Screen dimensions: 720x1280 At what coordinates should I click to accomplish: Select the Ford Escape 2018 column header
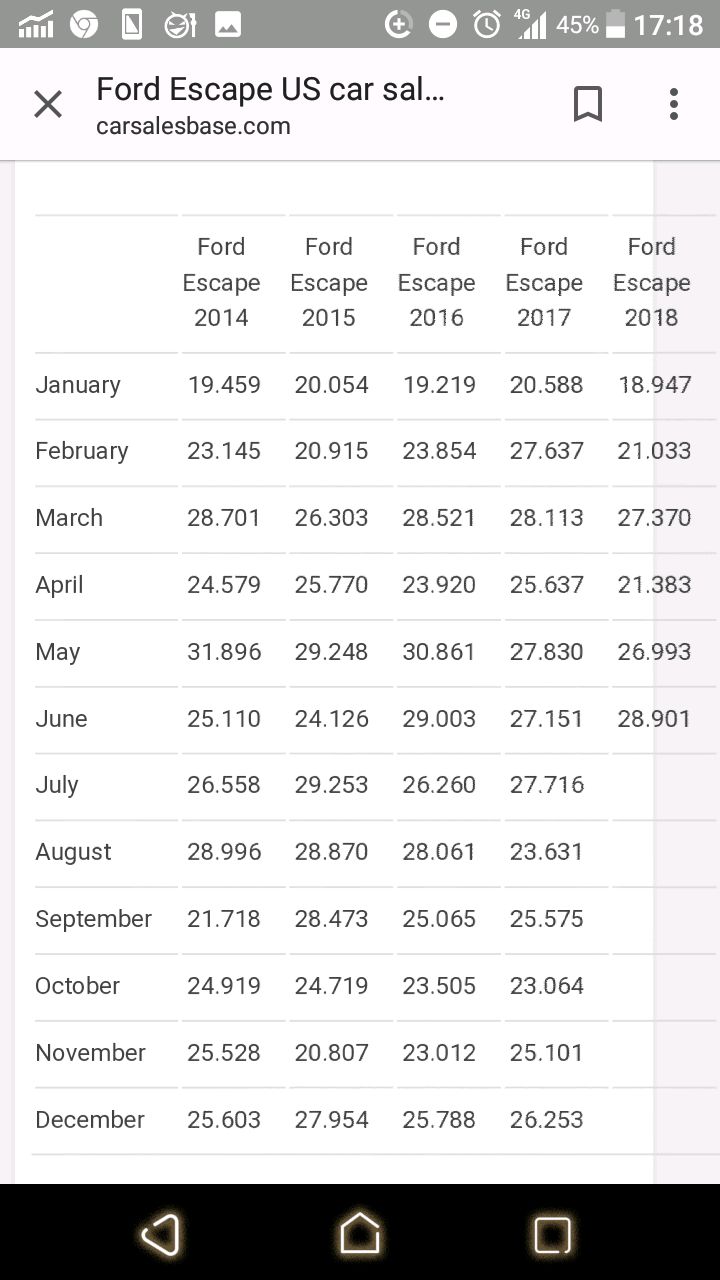[x=652, y=282]
